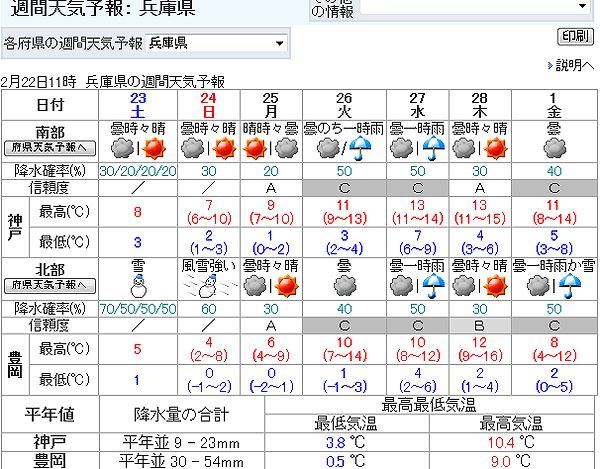Click the 1 金 date header
Image resolution: width=600 pixels, height=469 pixels.
(554, 105)
